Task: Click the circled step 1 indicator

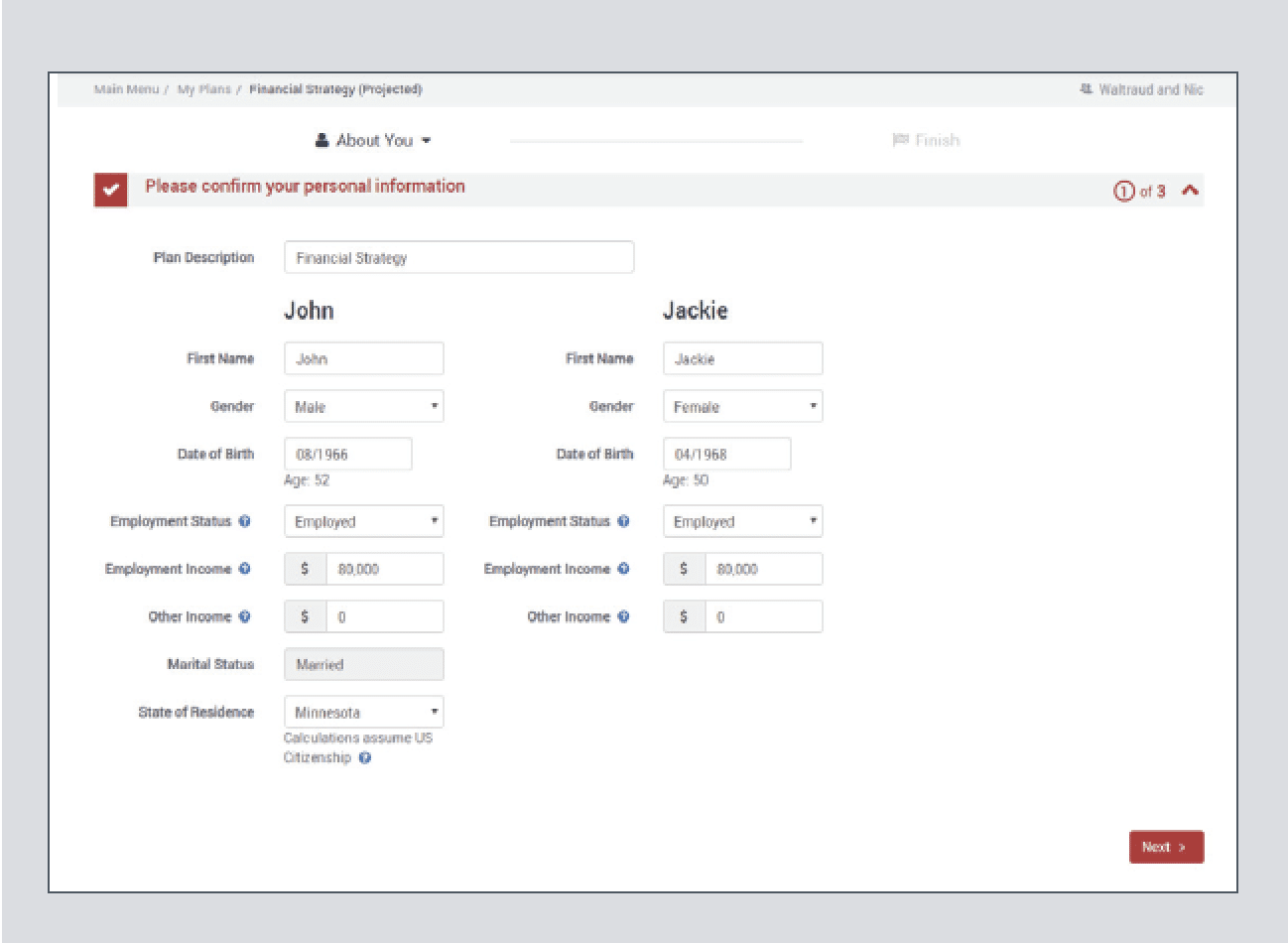Action: (x=1123, y=192)
